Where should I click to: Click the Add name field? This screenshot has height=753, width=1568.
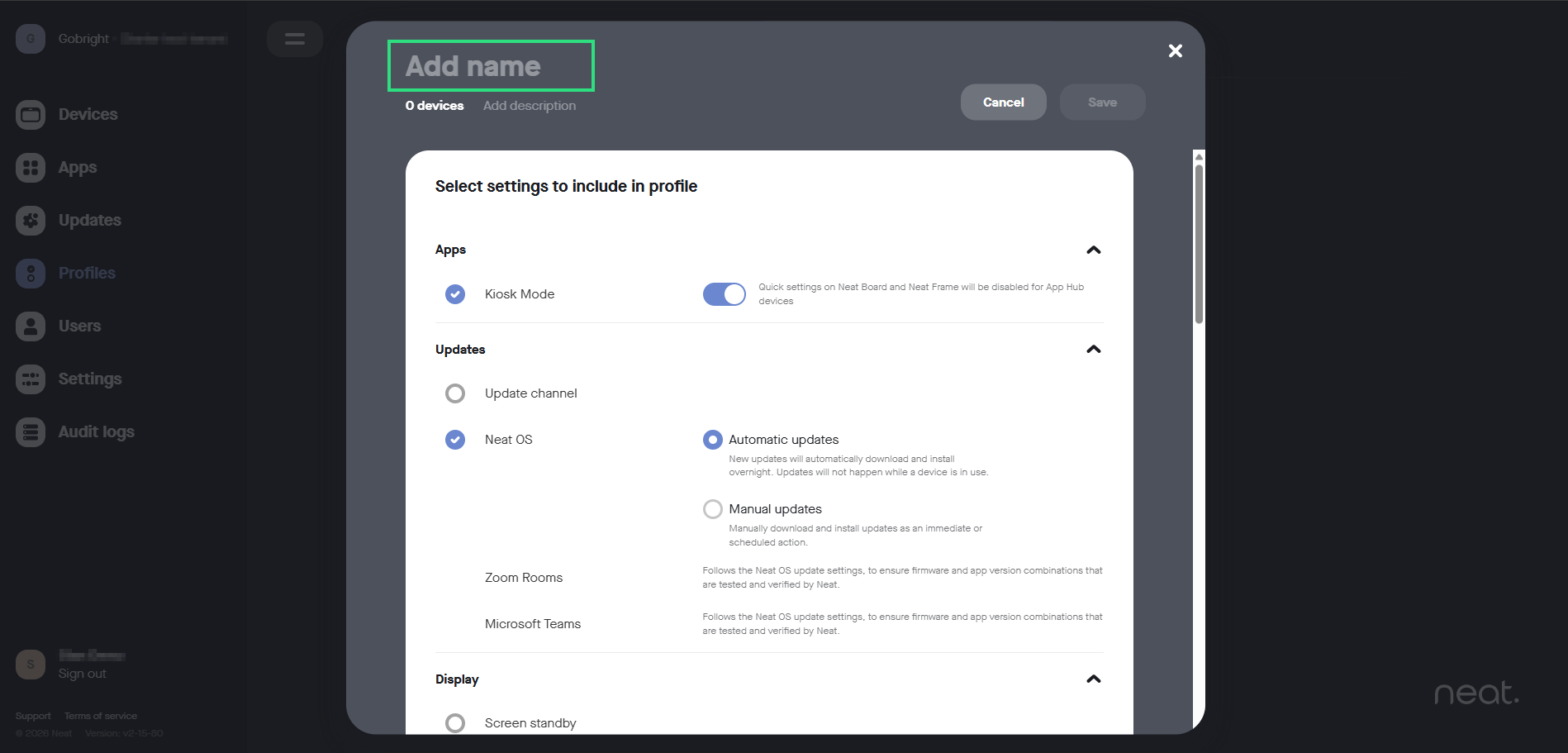pyautogui.click(x=491, y=66)
